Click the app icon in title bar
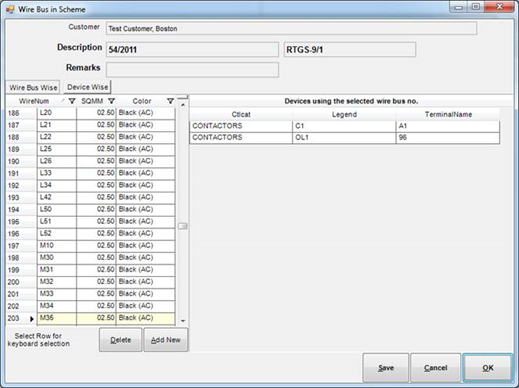Viewport: 519px width, 388px height. point(10,9)
